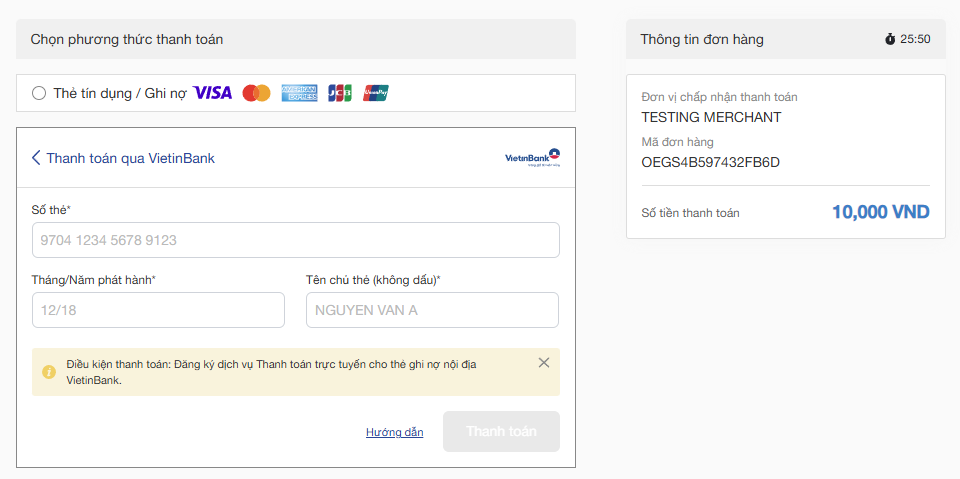This screenshot has height=479, width=960.
Task: Click the Thanh toán qua VietinBank heading
Action: pos(130,158)
